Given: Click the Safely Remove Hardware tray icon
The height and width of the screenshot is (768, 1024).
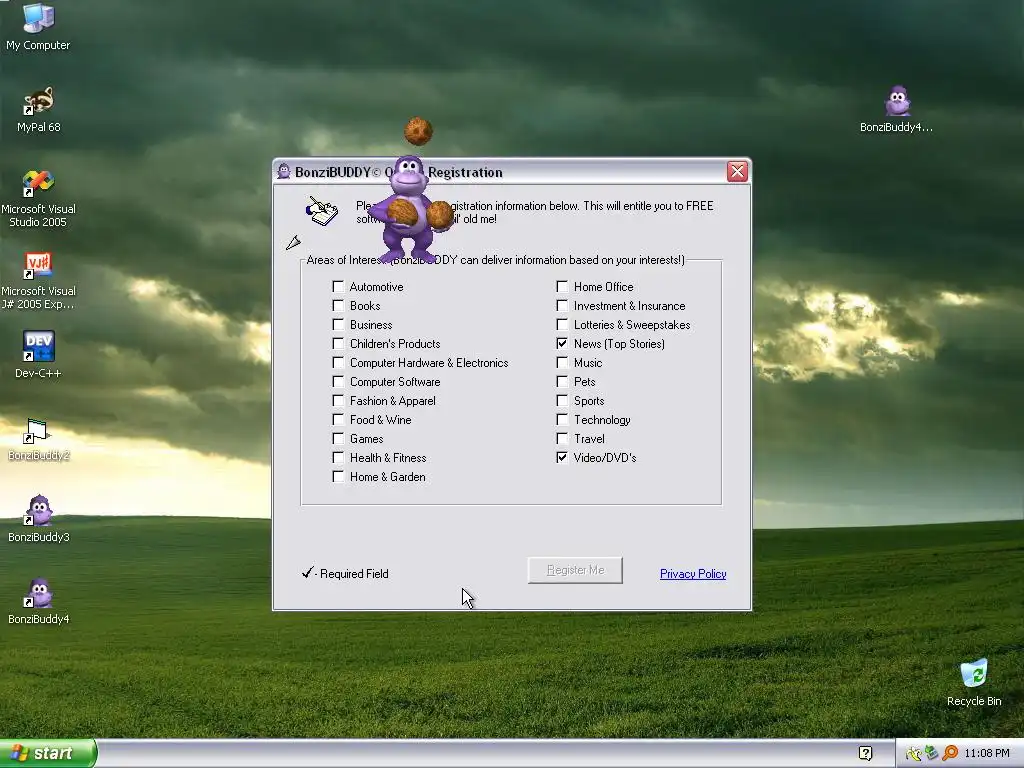Looking at the screenshot, I should pos(931,754).
